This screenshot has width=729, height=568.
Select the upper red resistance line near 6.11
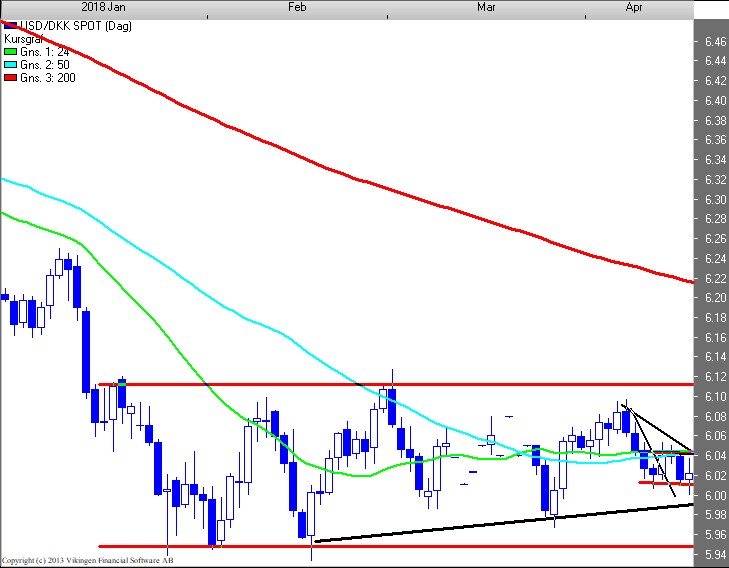(x=396, y=384)
